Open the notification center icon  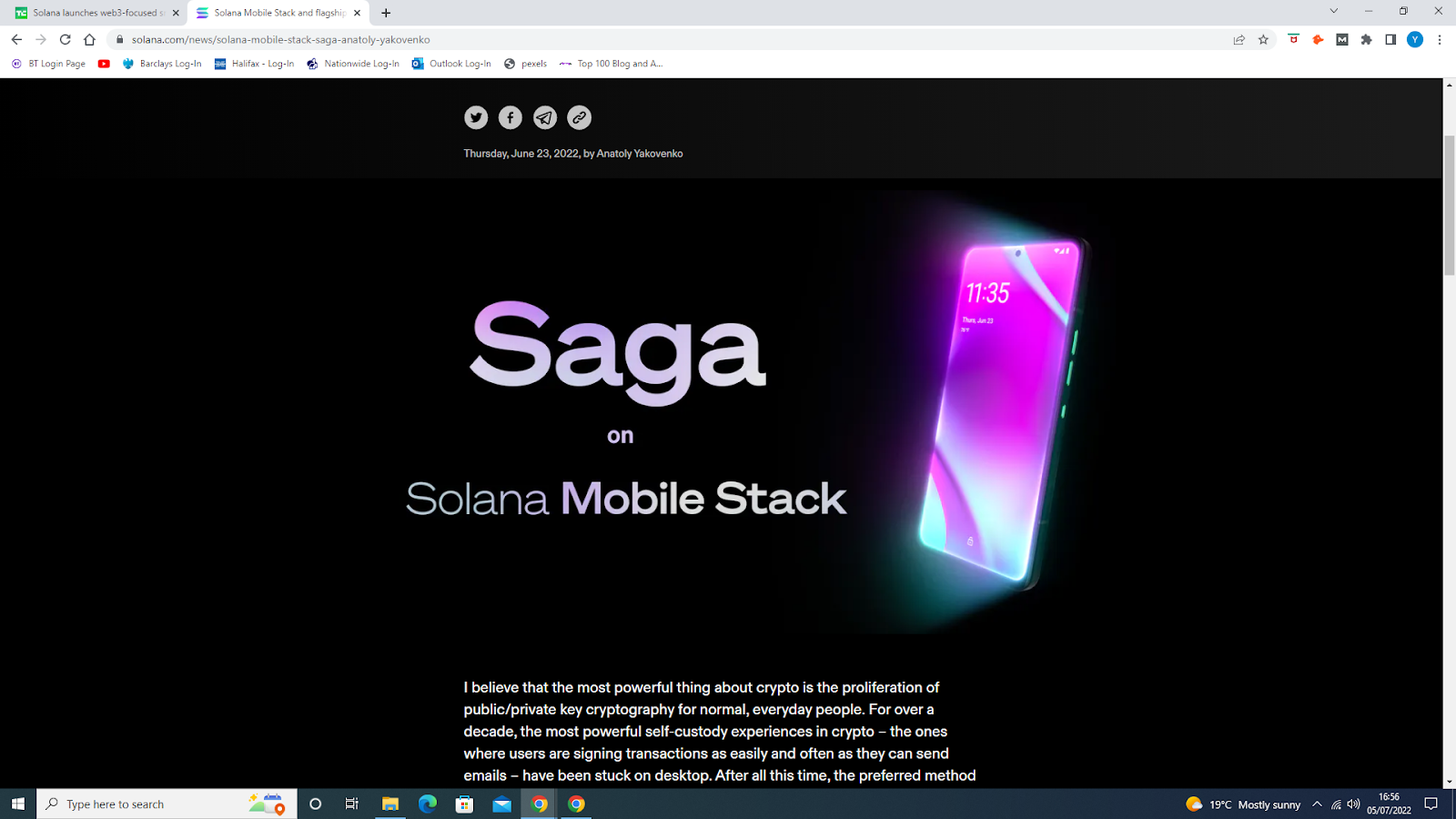[1431, 804]
